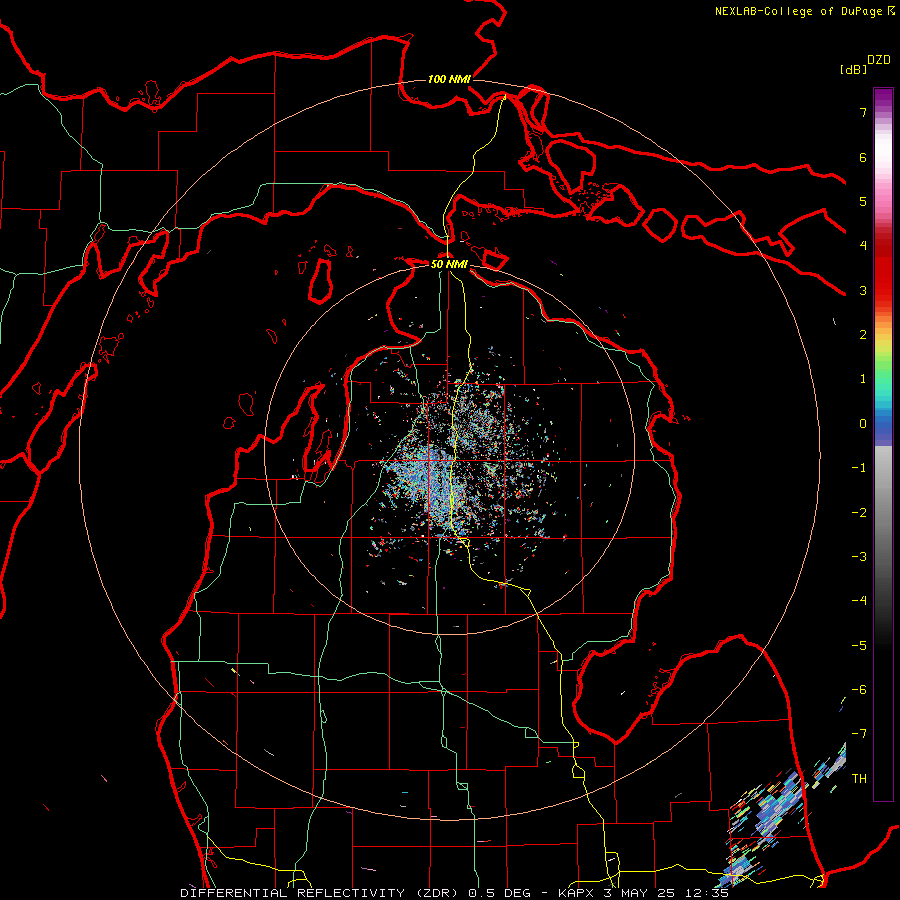Click the 6 value on color scale
900x900 pixels.
[863, 157]
